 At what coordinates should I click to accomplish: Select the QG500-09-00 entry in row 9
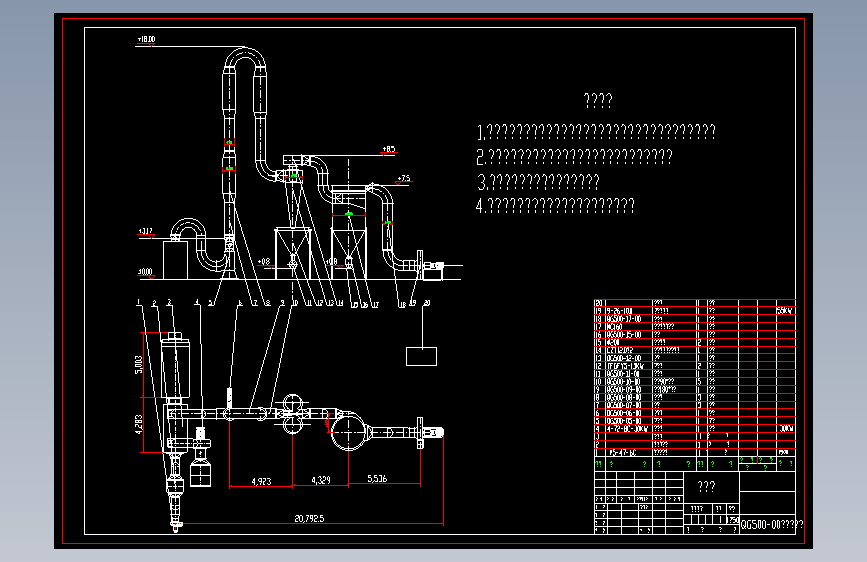coord(624,389)
